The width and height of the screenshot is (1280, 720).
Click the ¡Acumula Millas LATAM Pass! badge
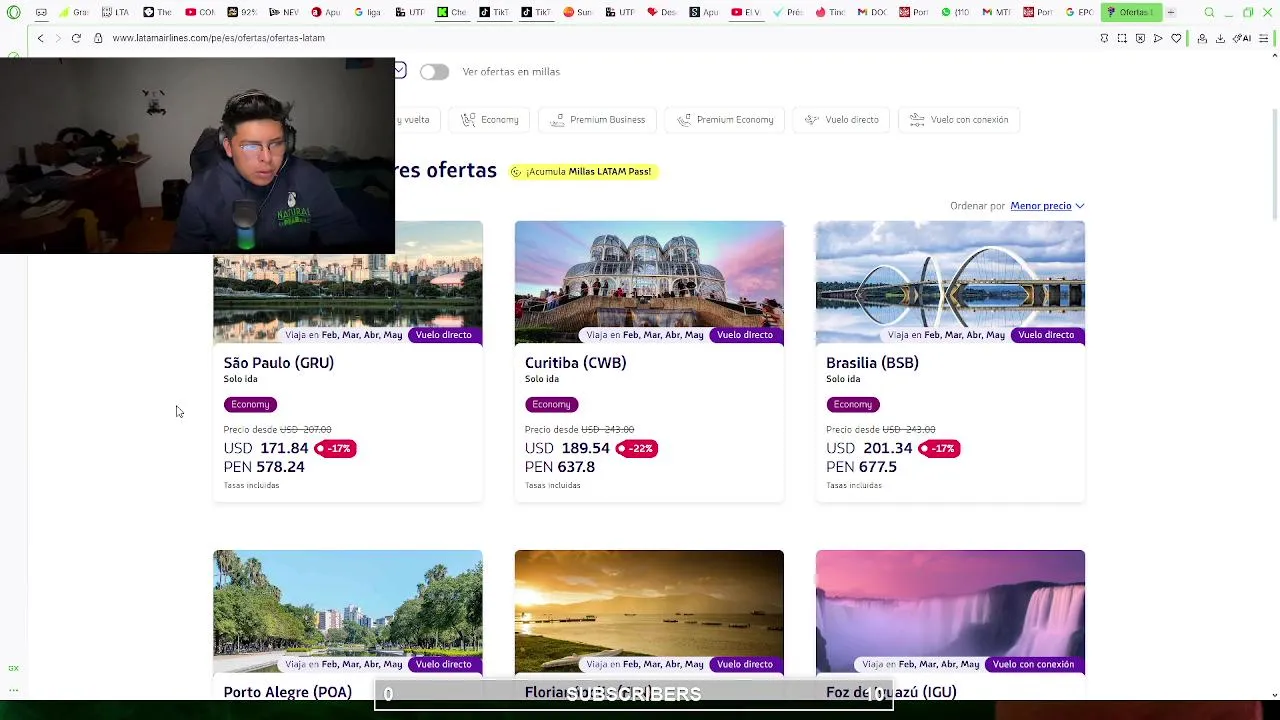[x=582, y=172]
